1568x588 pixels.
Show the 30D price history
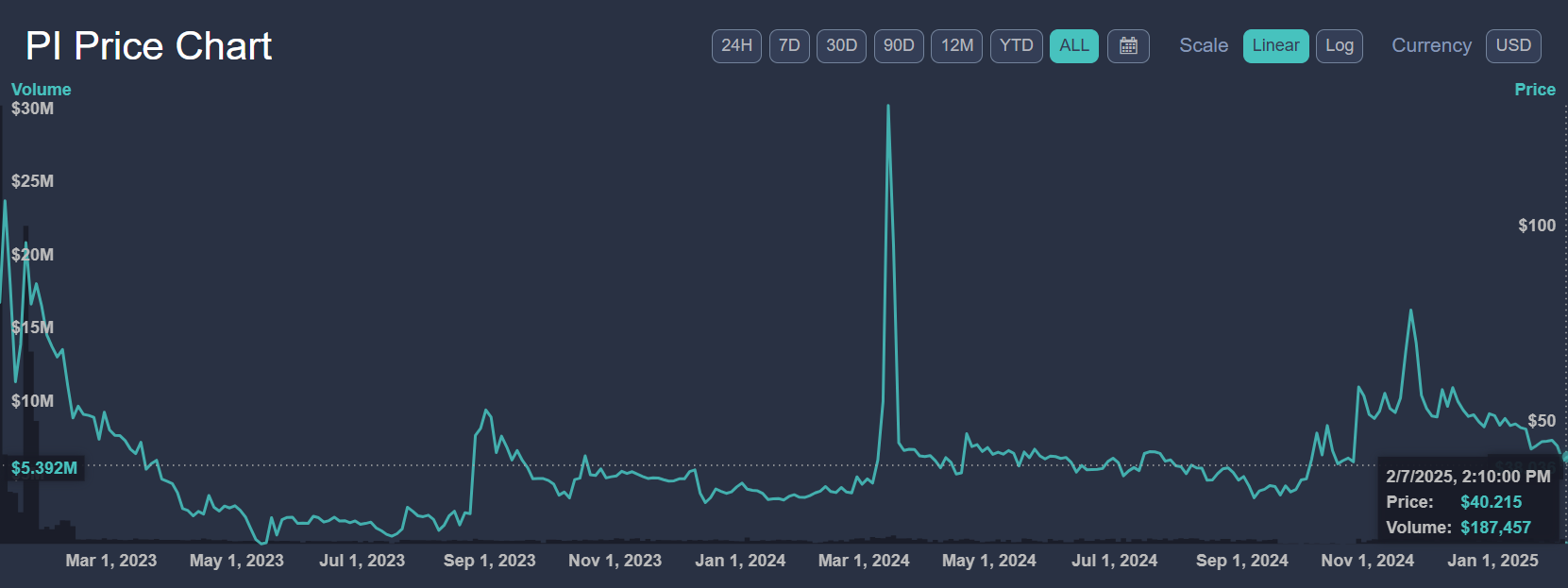click(x=841, y=46)
